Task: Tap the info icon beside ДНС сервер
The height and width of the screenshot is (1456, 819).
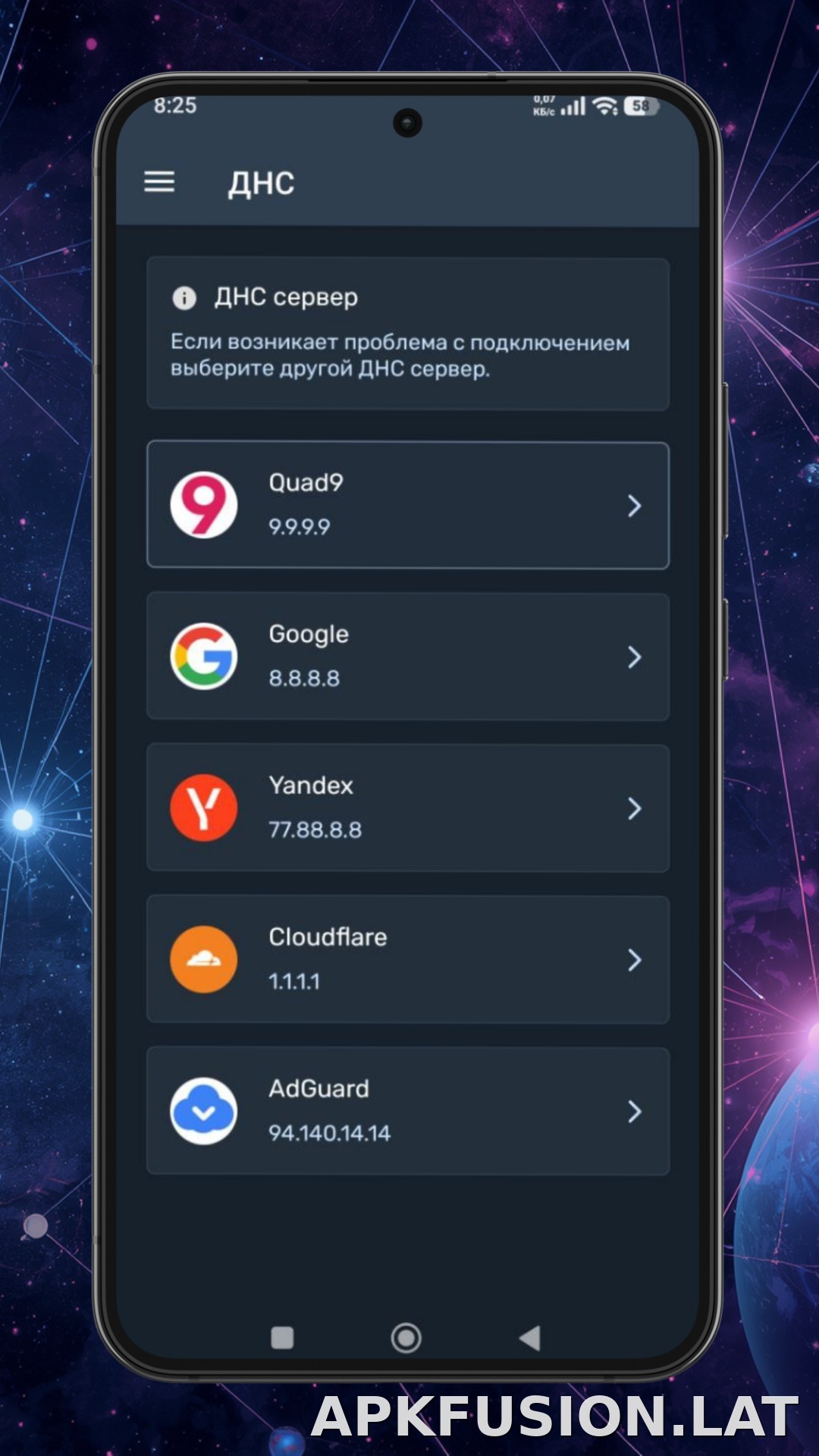Action: pyautogui.click(x=184, y=298)
